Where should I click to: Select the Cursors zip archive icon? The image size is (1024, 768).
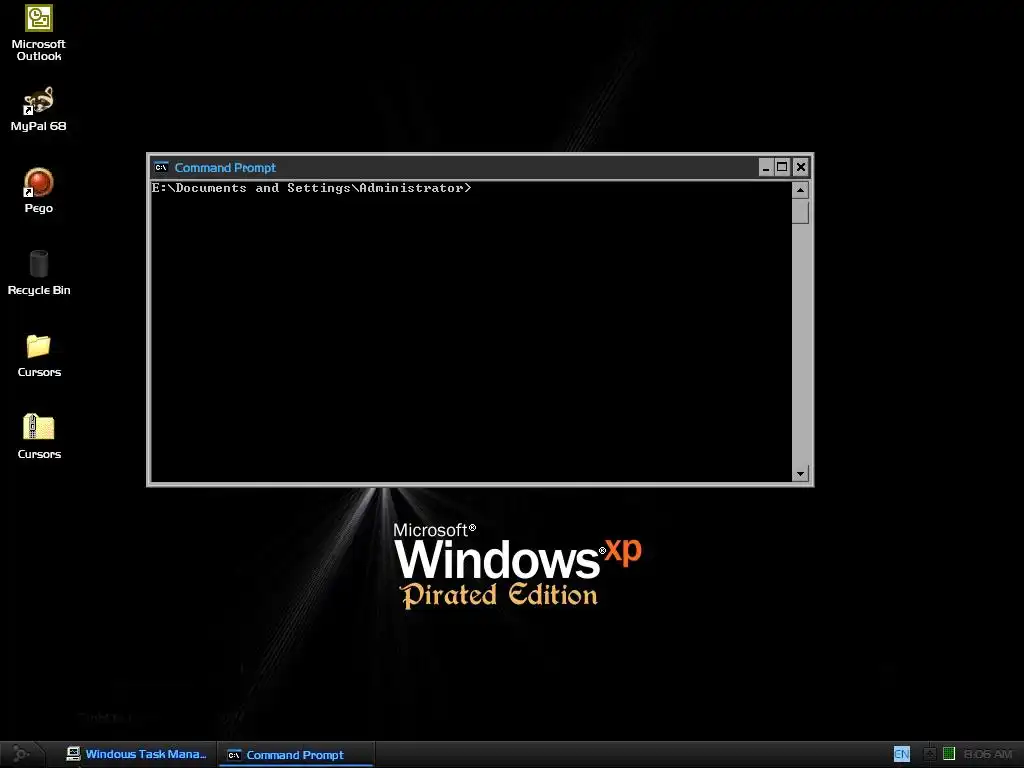(39, 437)
